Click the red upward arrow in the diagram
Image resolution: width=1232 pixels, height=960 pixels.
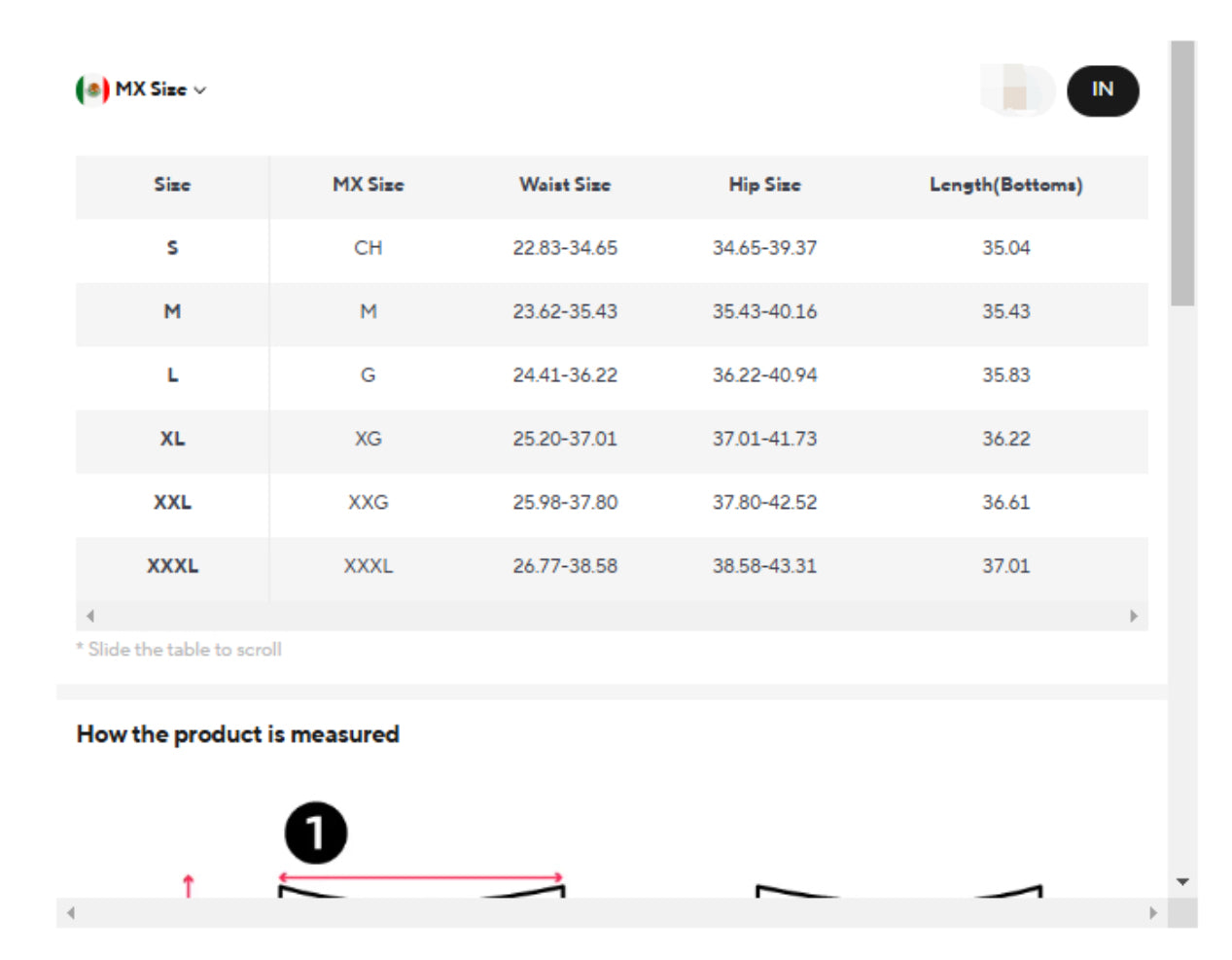(x=189, y=885)
